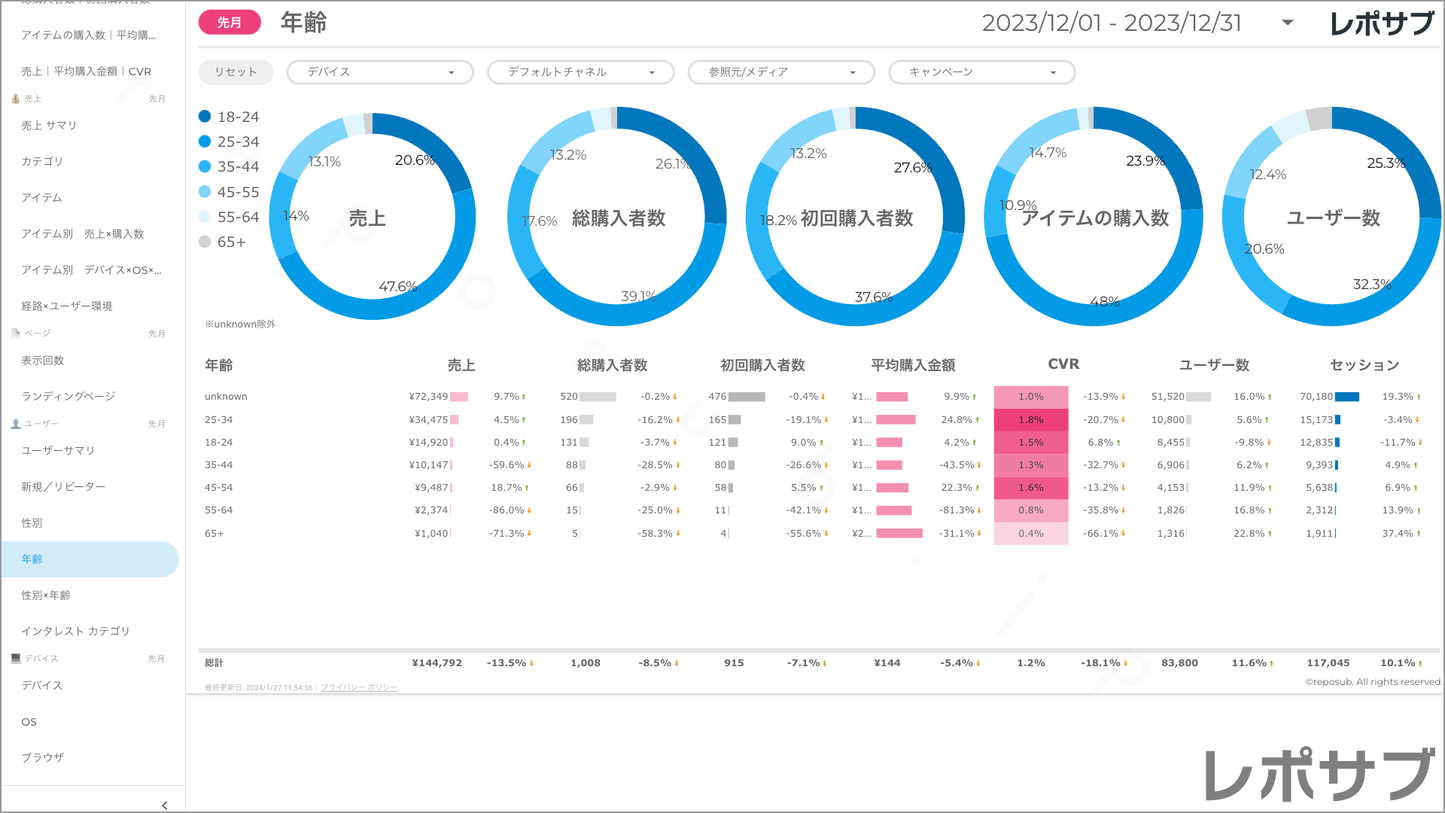Open the date range picker dropdown arrow
The height and width of the screenshot is (813, 1445).
[x=1288, y=23]
